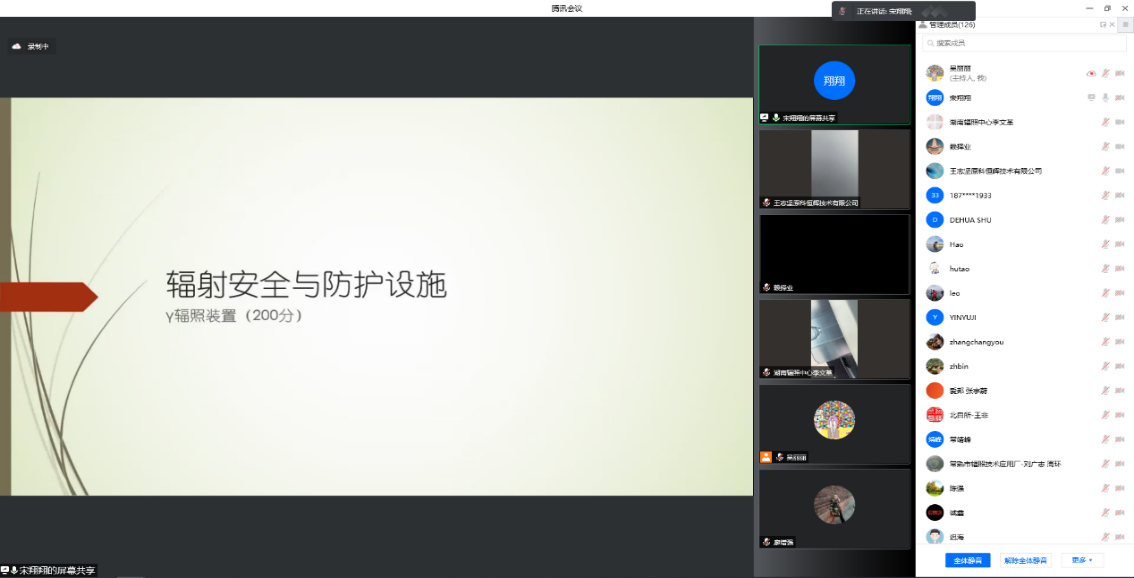Viewport: 1134px width, 578px height.
Task: Click the pop-out icon of members panel
Action: coord(1103,24)
